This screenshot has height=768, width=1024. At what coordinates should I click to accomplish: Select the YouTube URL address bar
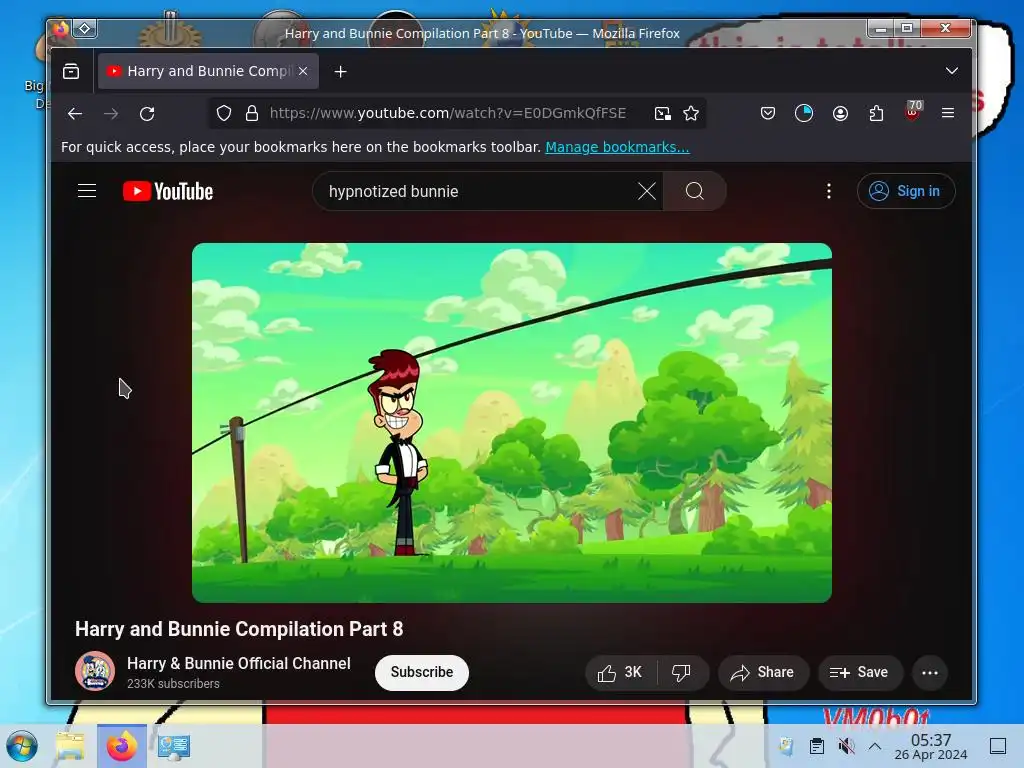(448, 114)
